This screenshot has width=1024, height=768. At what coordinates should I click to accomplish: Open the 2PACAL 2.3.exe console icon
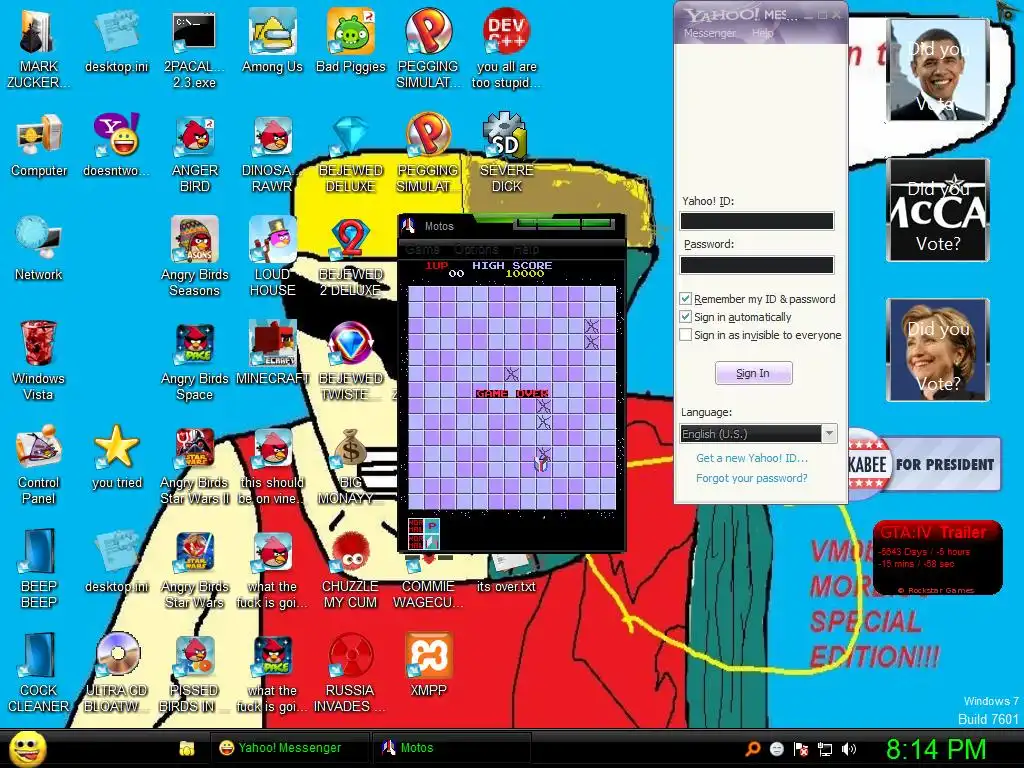pyautogui.click(x=194, y=47)
